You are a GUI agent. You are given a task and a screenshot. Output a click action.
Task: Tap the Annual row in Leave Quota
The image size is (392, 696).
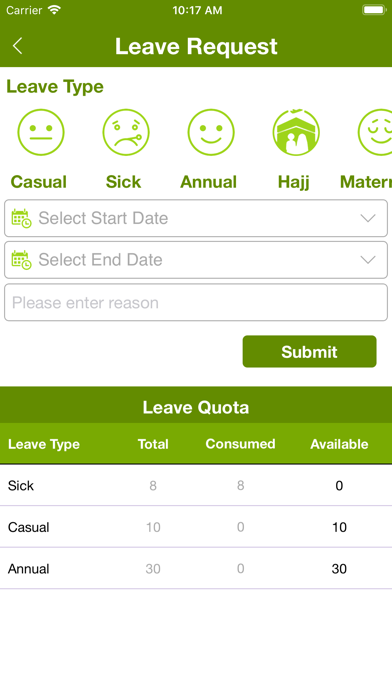click(196, 569)
